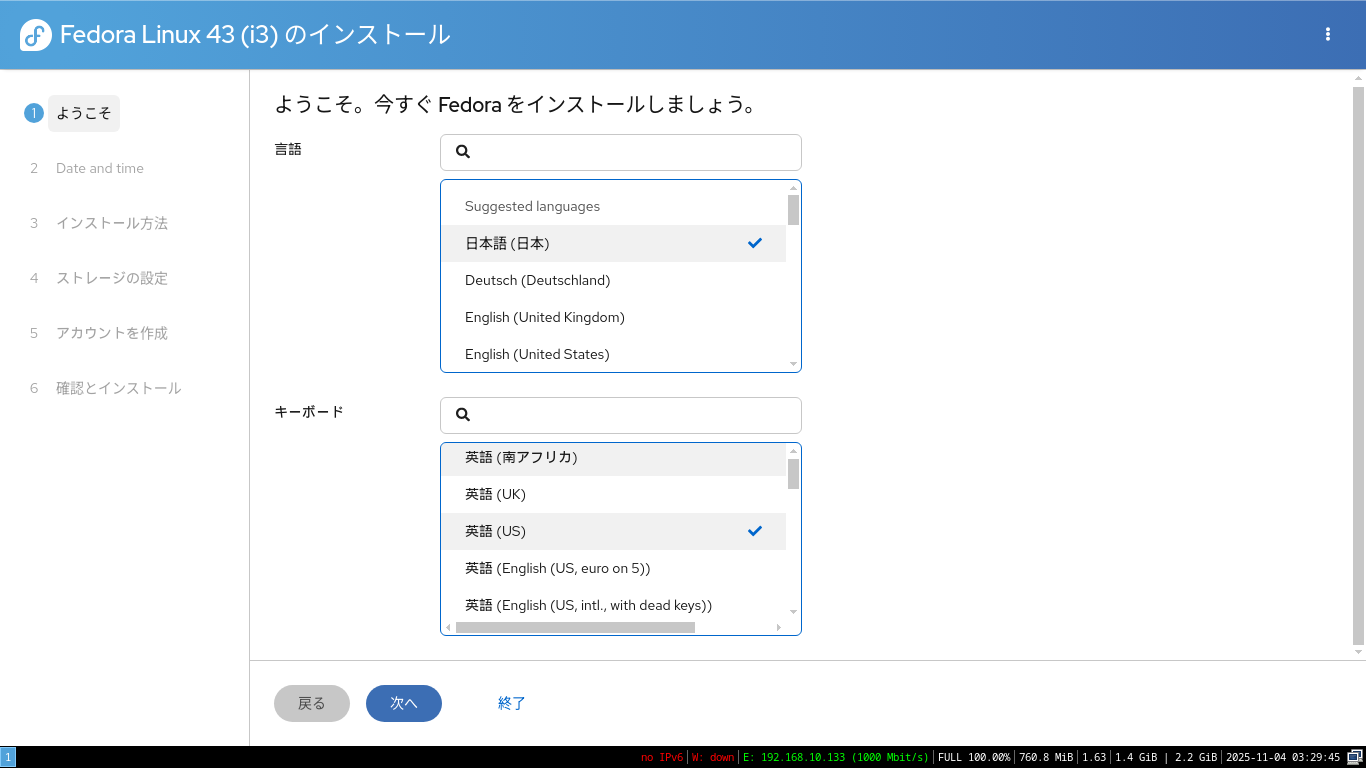Click the '1.4 GiB | 2.2 GiB' memory status
Image resolution: width=1366 pixels, height=768 pixels.
[1166, 758]
